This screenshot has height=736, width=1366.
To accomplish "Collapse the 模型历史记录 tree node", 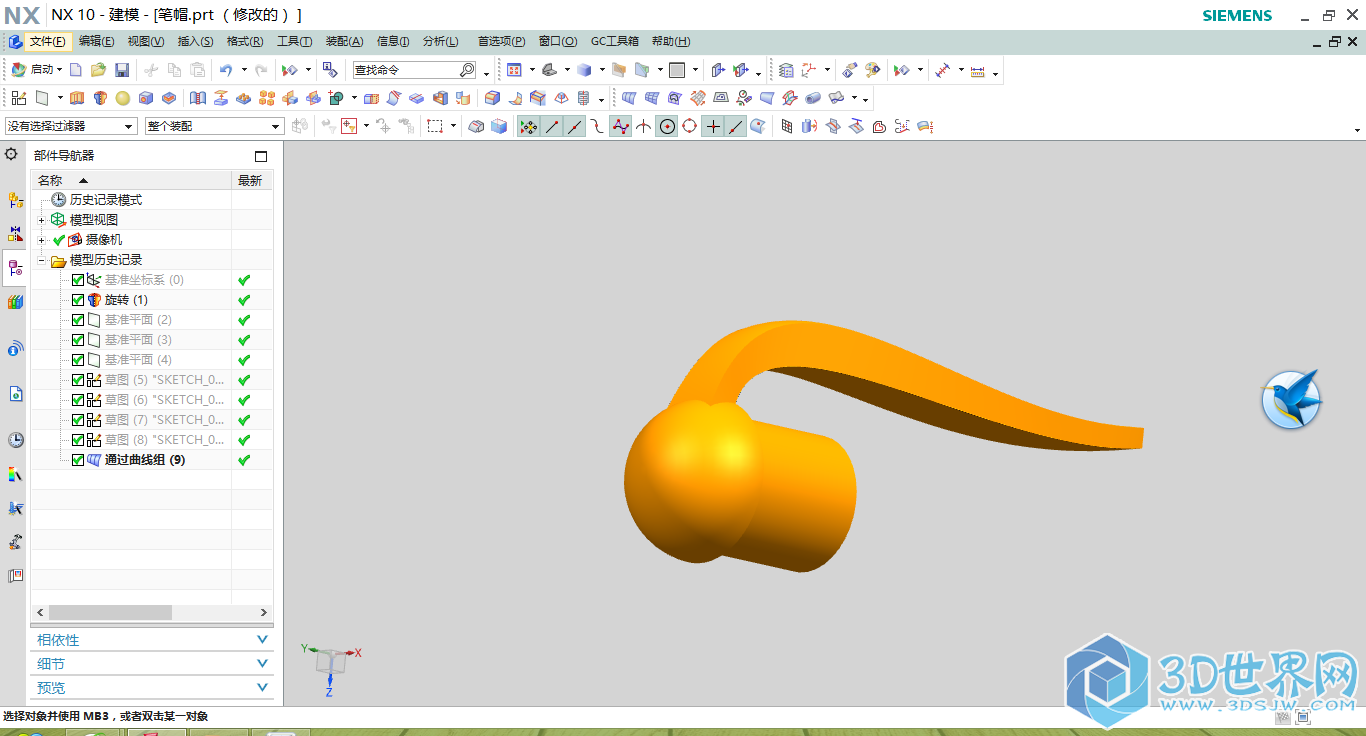I will (x=41, y=260).
